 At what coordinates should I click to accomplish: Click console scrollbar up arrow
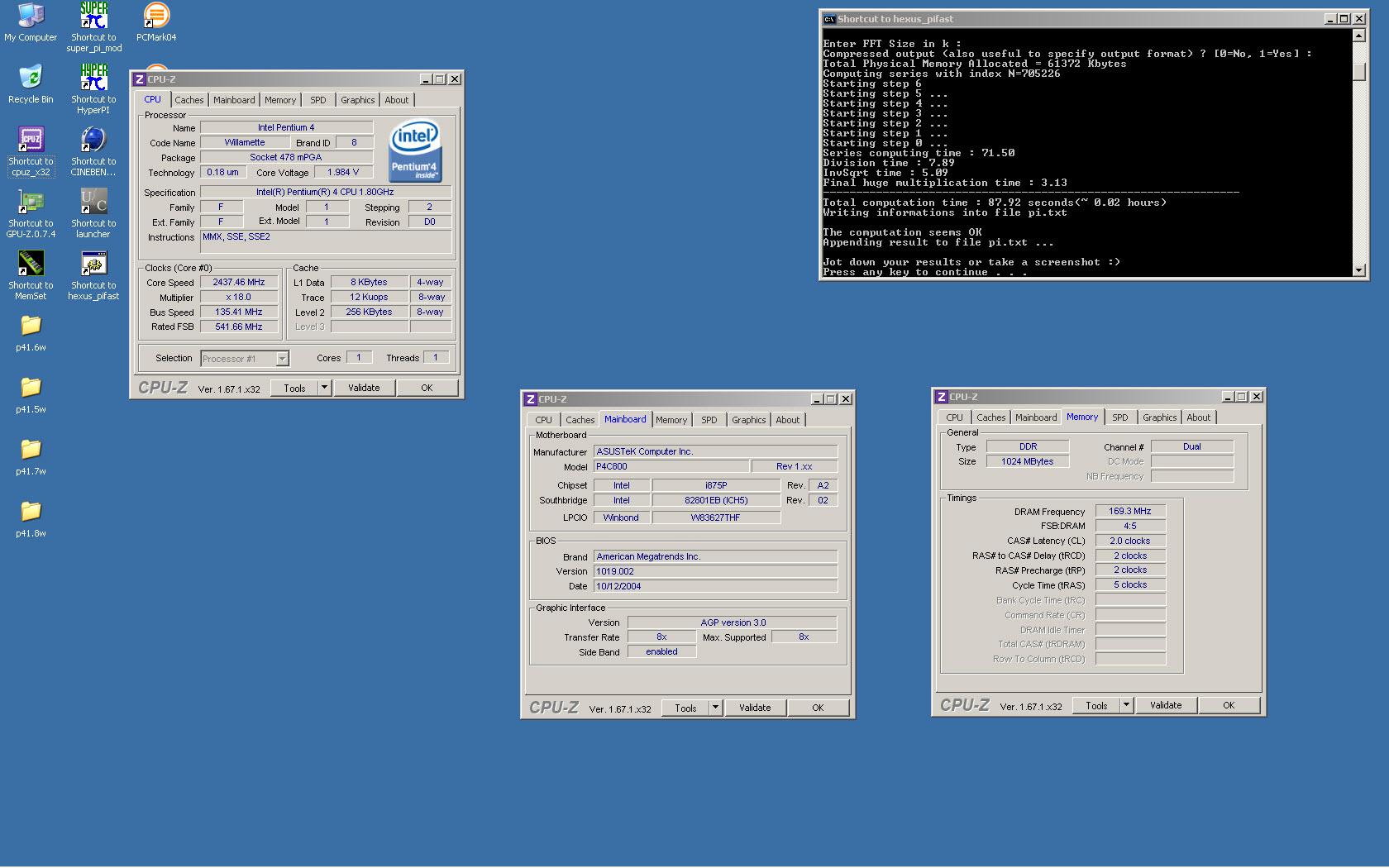click(x=1358, y=36)
